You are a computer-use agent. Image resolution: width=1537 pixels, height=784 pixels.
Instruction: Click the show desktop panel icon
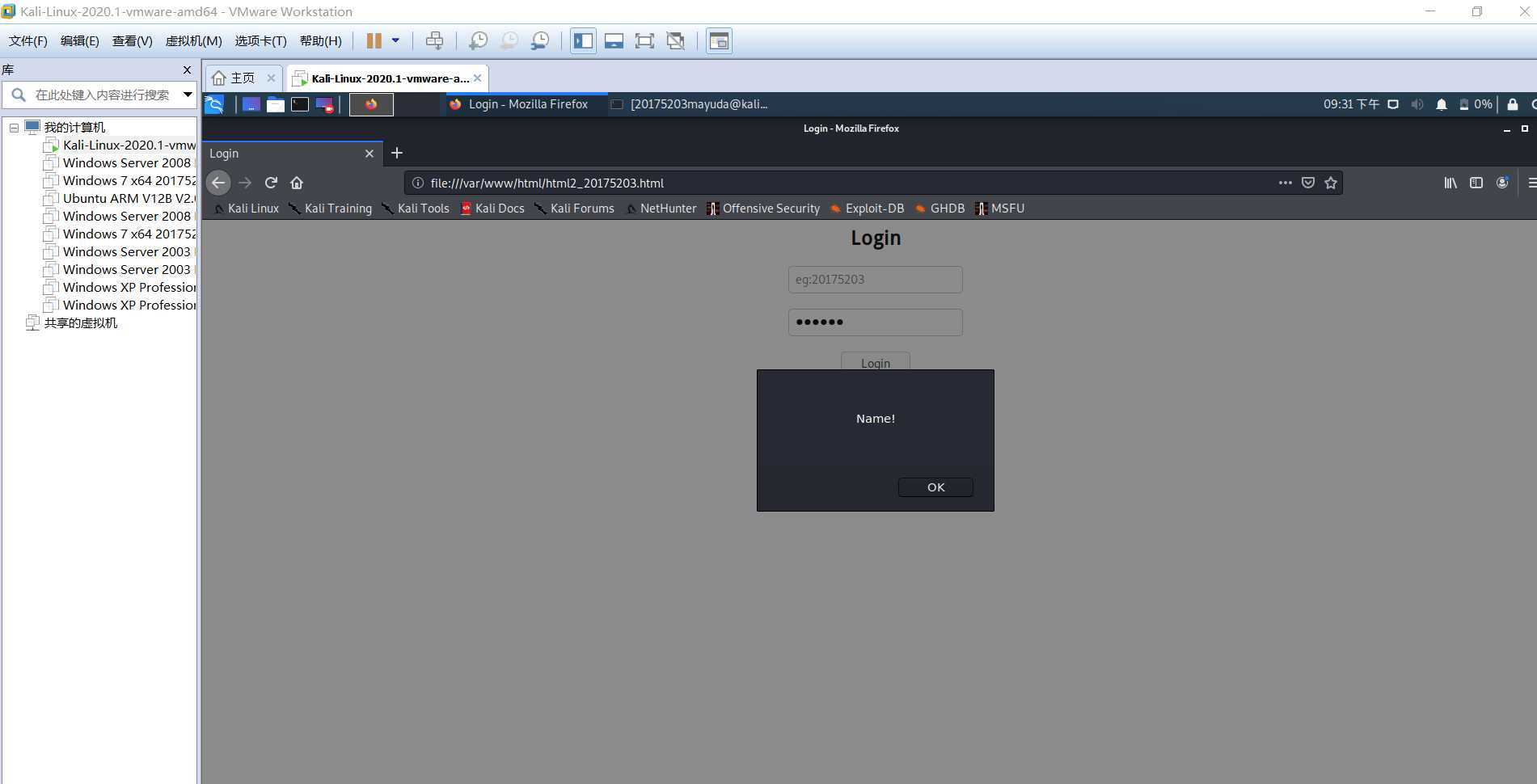[251, 104]
